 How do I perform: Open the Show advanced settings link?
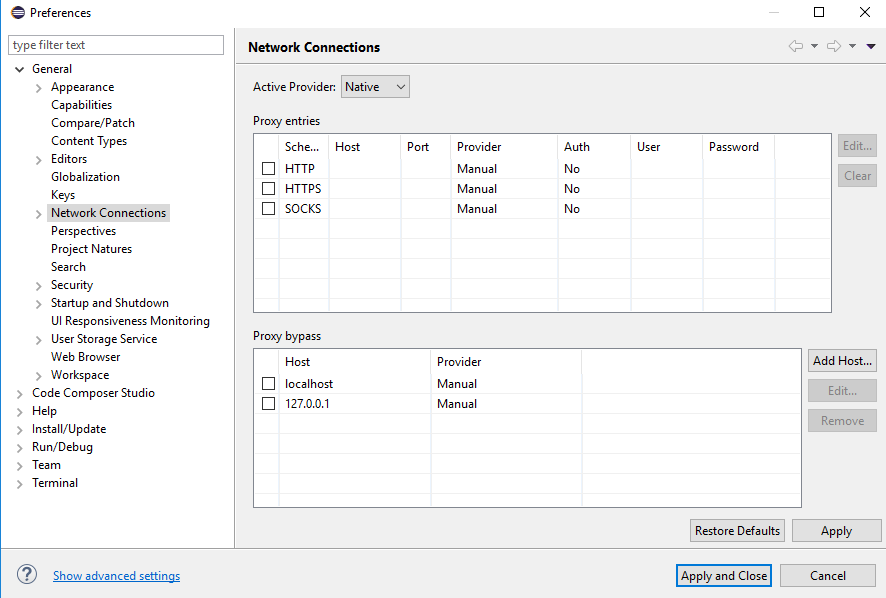click(x=117, y=576)
